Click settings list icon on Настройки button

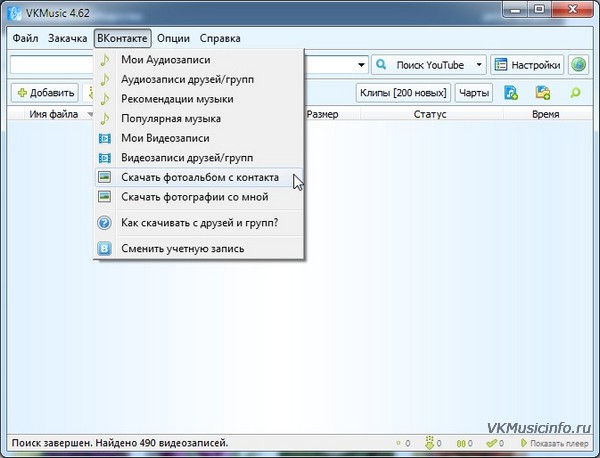[501, 65]
